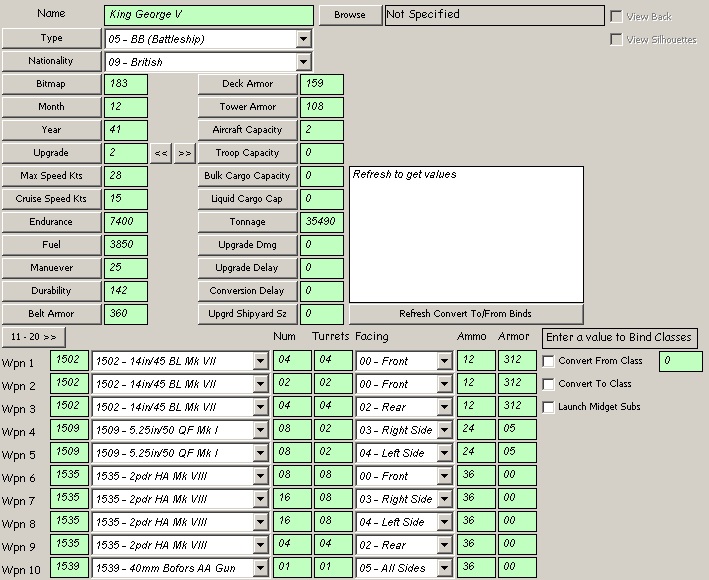
Task: Edit the Wpn 9 Ammo value 36
Action: 476,544
